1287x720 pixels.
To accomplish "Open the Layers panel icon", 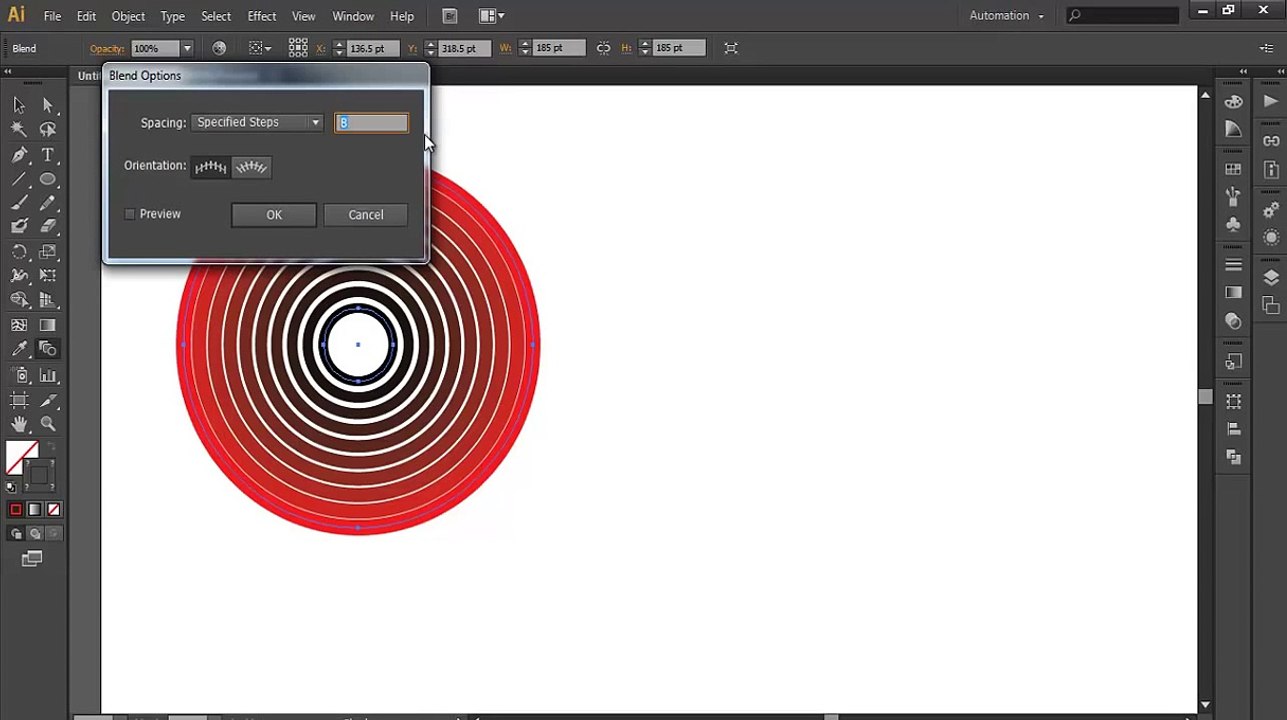I will click(x=1271, y=278).
